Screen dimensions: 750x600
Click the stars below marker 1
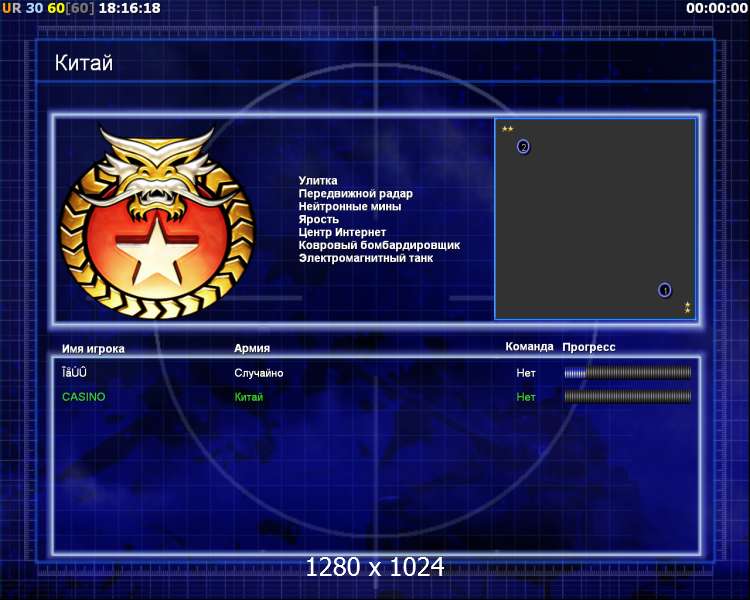(x=687, y=307)
